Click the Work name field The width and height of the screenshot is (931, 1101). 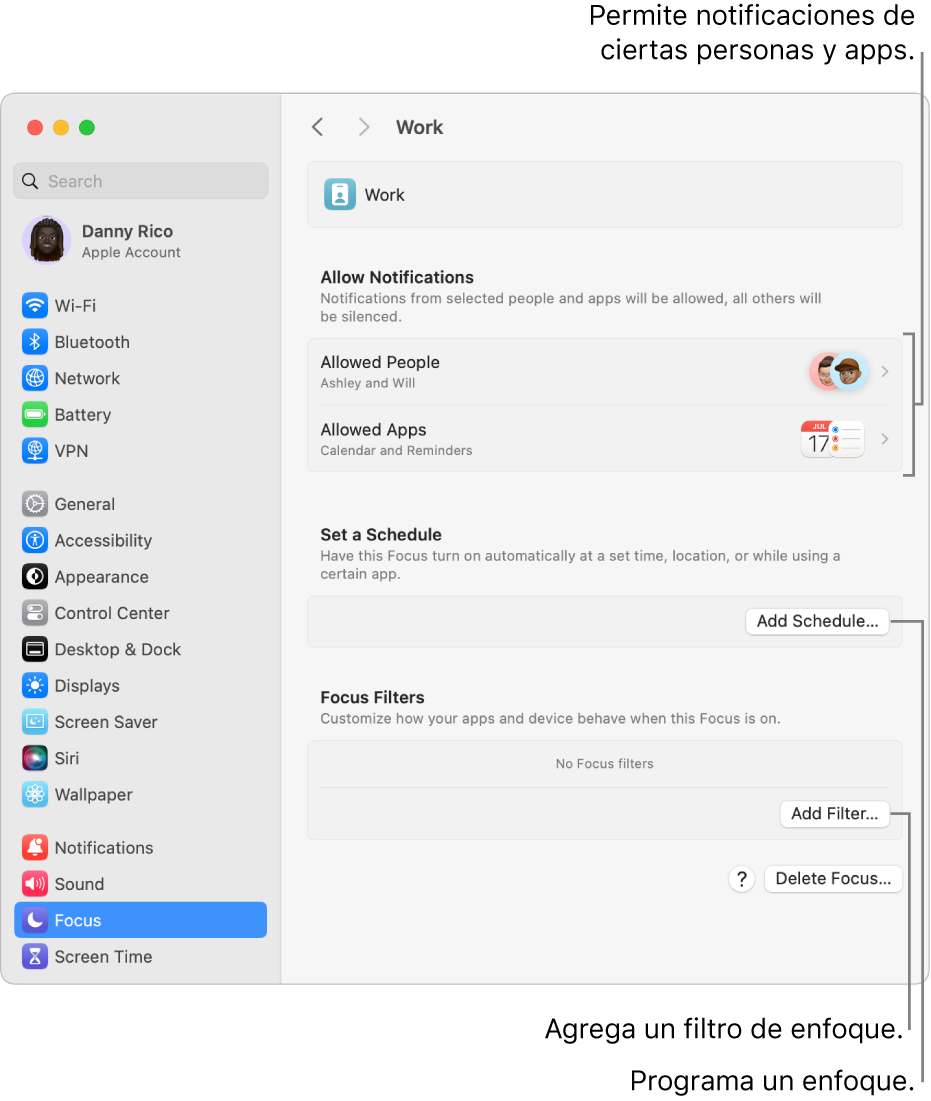[x=605, y=195]
